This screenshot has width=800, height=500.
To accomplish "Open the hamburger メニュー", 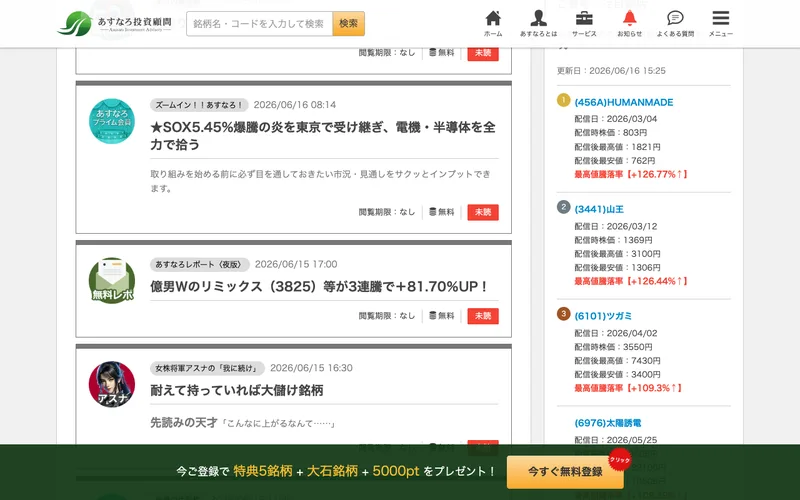I will coord(720,23).
